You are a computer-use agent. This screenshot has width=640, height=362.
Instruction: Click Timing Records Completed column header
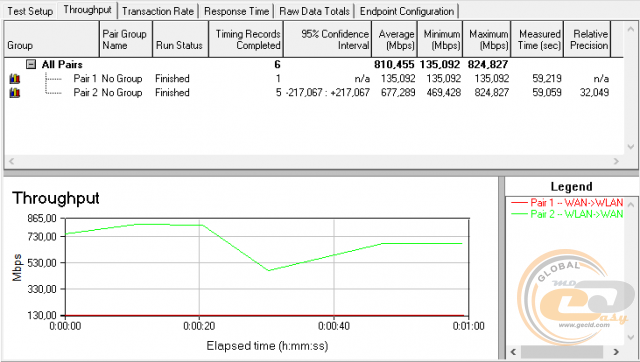tap(246, 39)
